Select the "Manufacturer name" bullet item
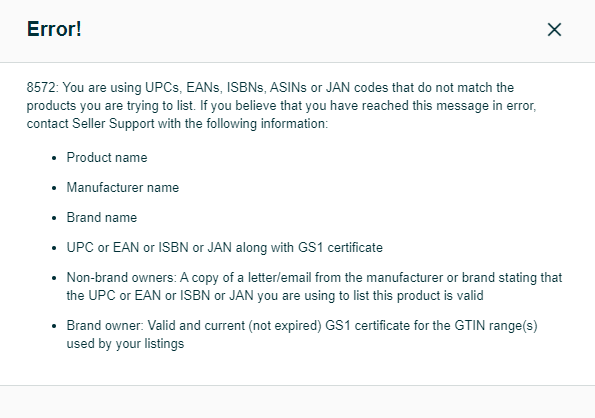The width and height of the screenshot is (595, 418). 123,187
